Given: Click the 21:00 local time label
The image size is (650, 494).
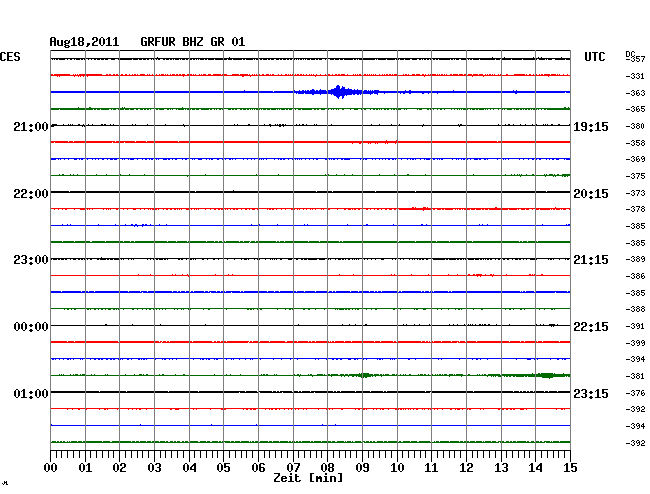Looking at the screenshot, I should 31,126.
